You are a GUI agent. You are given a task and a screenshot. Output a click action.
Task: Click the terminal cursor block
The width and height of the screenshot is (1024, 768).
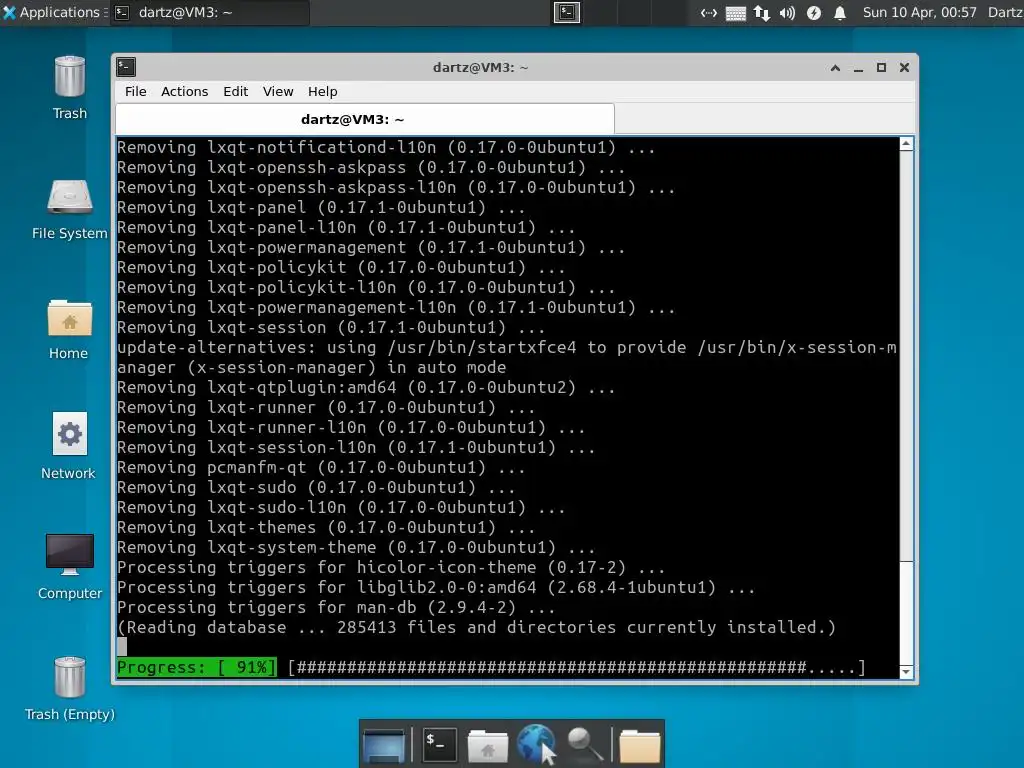(122, 647)
